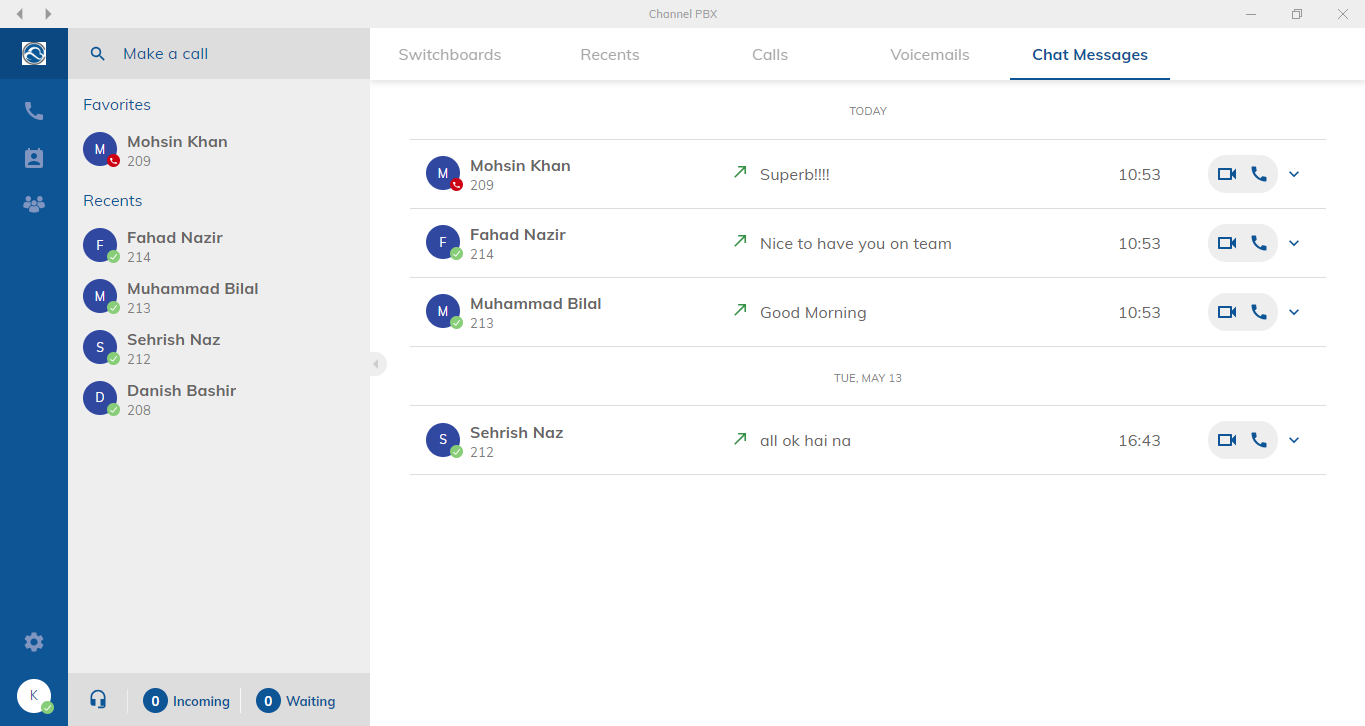
Task: Expand options for Mohsin Khan message
Action: click(1294, 174)
